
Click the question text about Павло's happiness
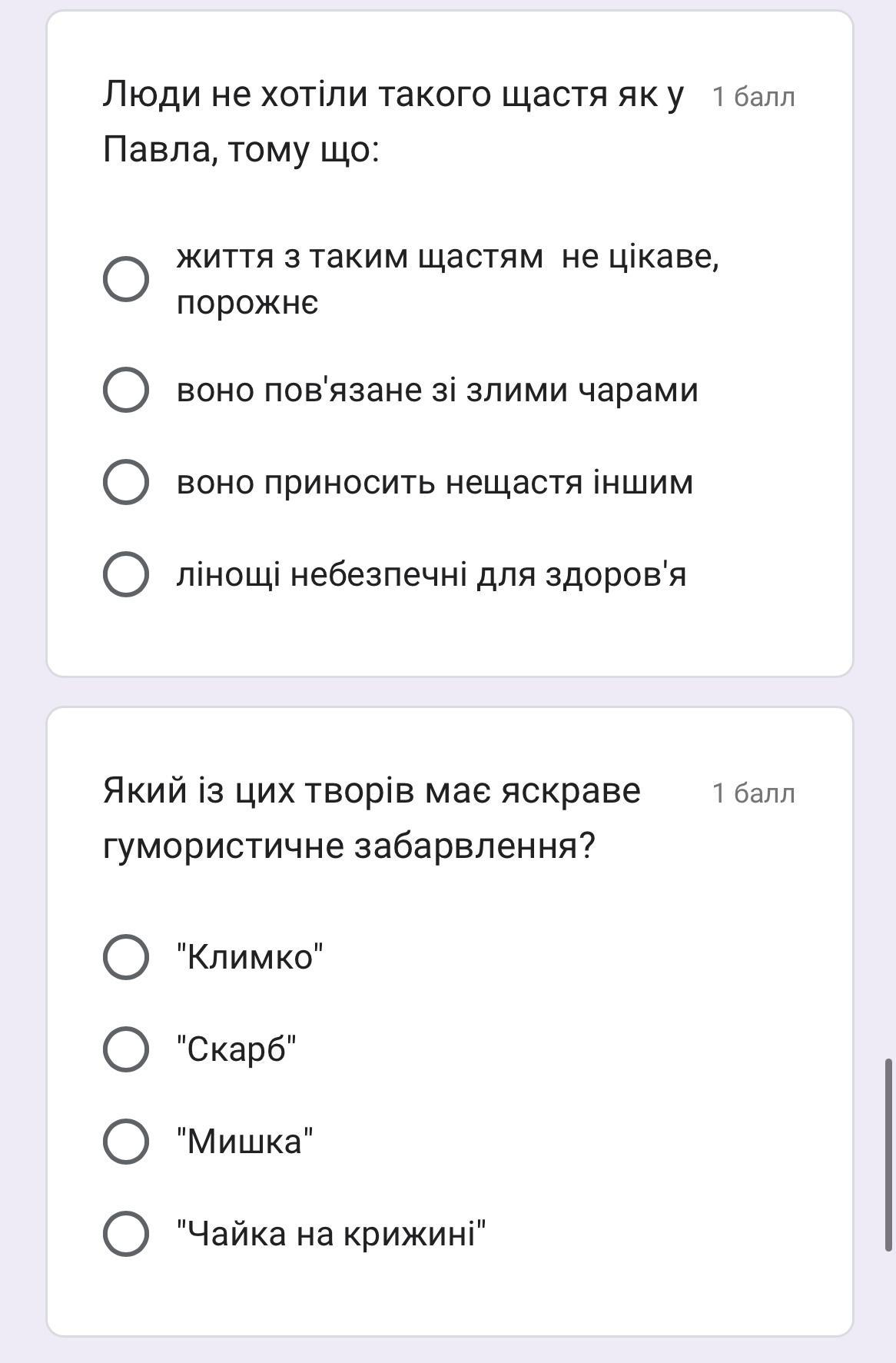coord(393,121)
